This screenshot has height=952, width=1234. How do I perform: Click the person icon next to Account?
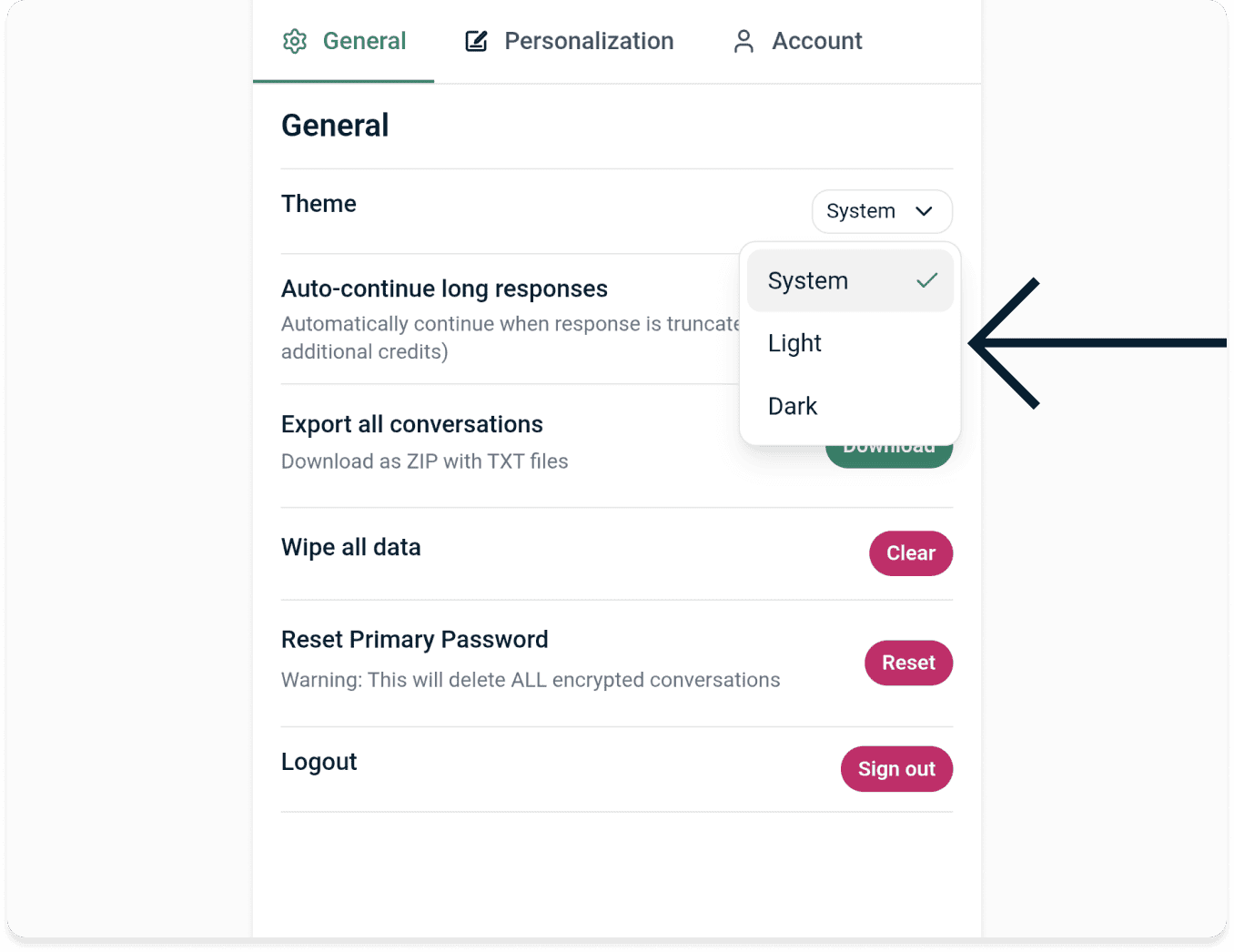coord(743,41)
